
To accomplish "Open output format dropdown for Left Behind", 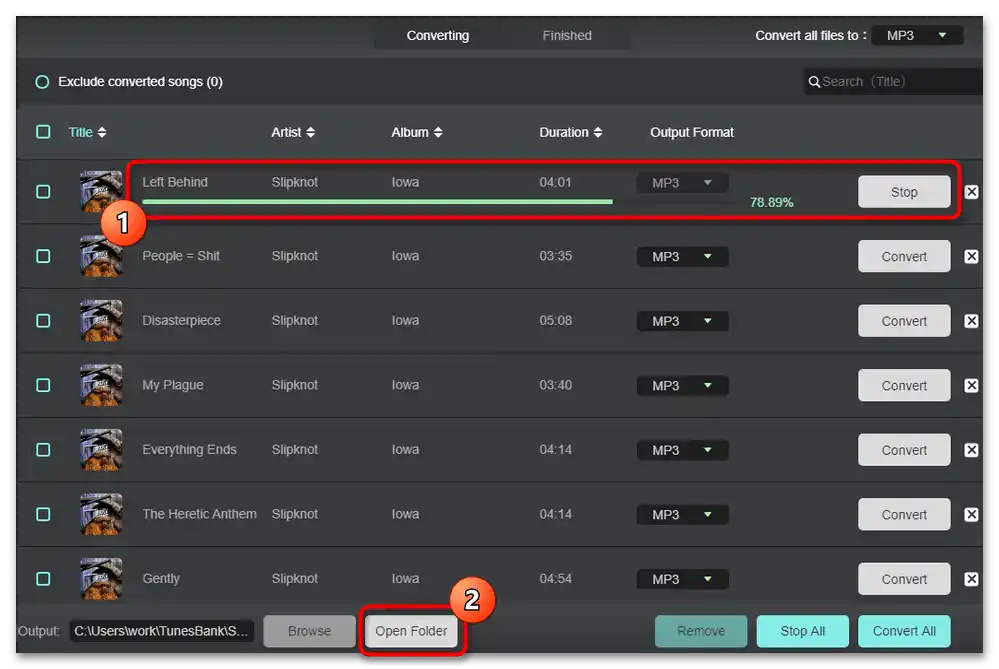I will 682,183.
